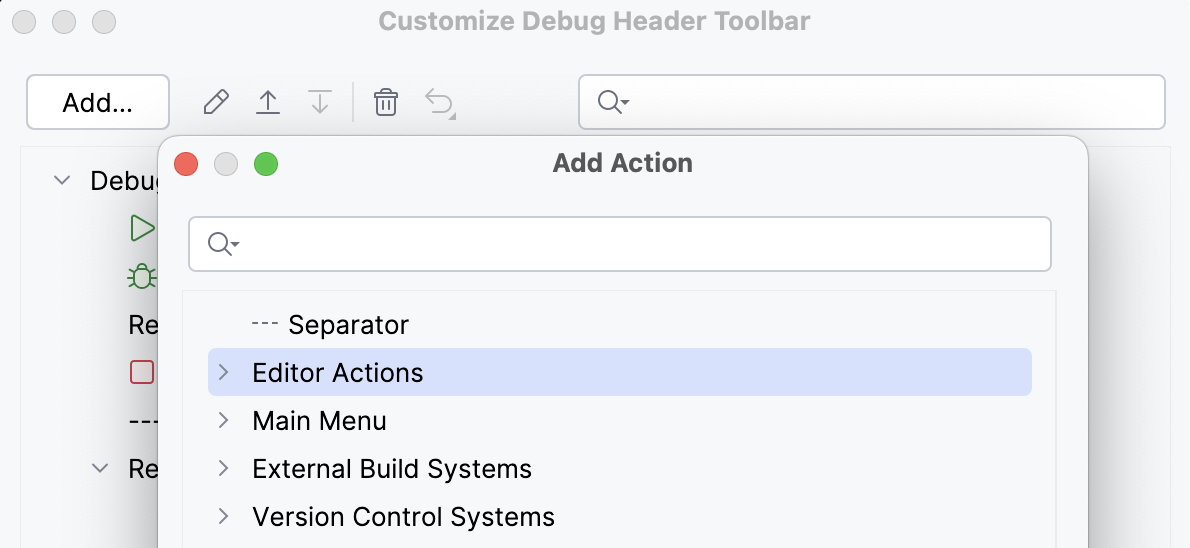Expand the Main Menu group
The width and height of the screenshot is (1190, 548).
[x=224, y=421]
